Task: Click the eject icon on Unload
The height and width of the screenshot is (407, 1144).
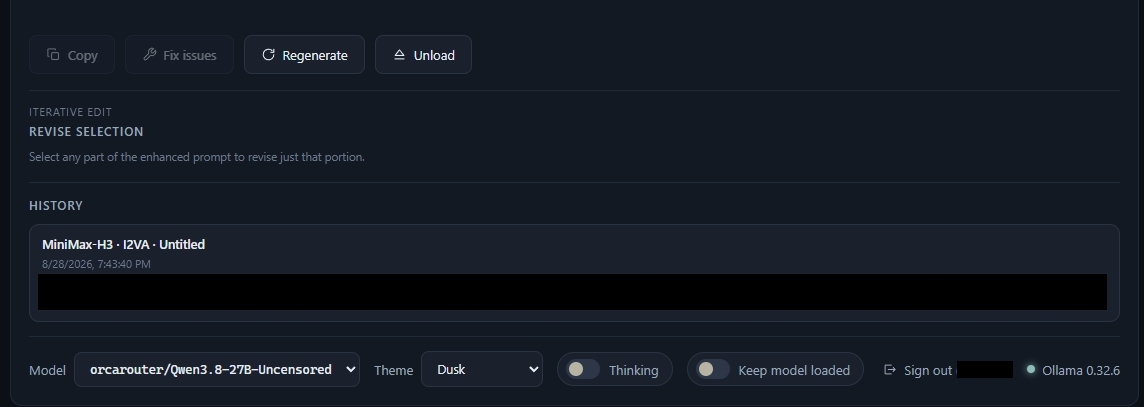Action: point(399,55)
